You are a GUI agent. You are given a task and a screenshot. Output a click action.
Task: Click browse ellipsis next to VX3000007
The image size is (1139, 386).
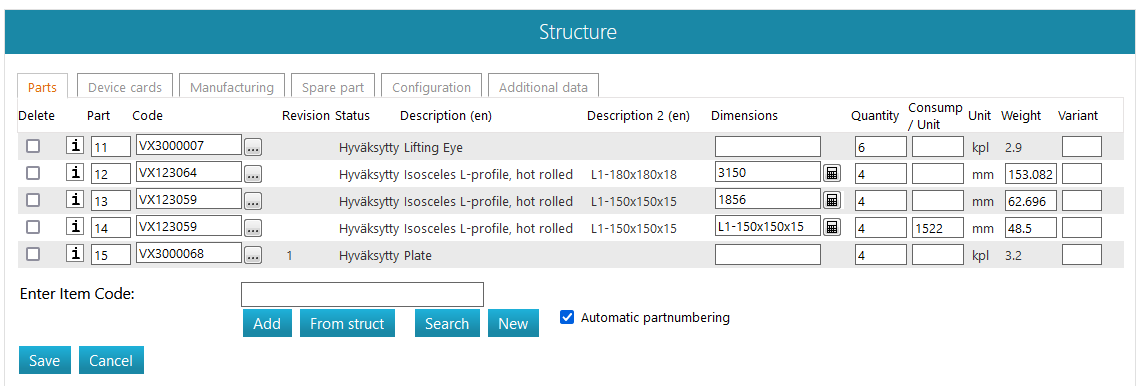coord(253,148)
